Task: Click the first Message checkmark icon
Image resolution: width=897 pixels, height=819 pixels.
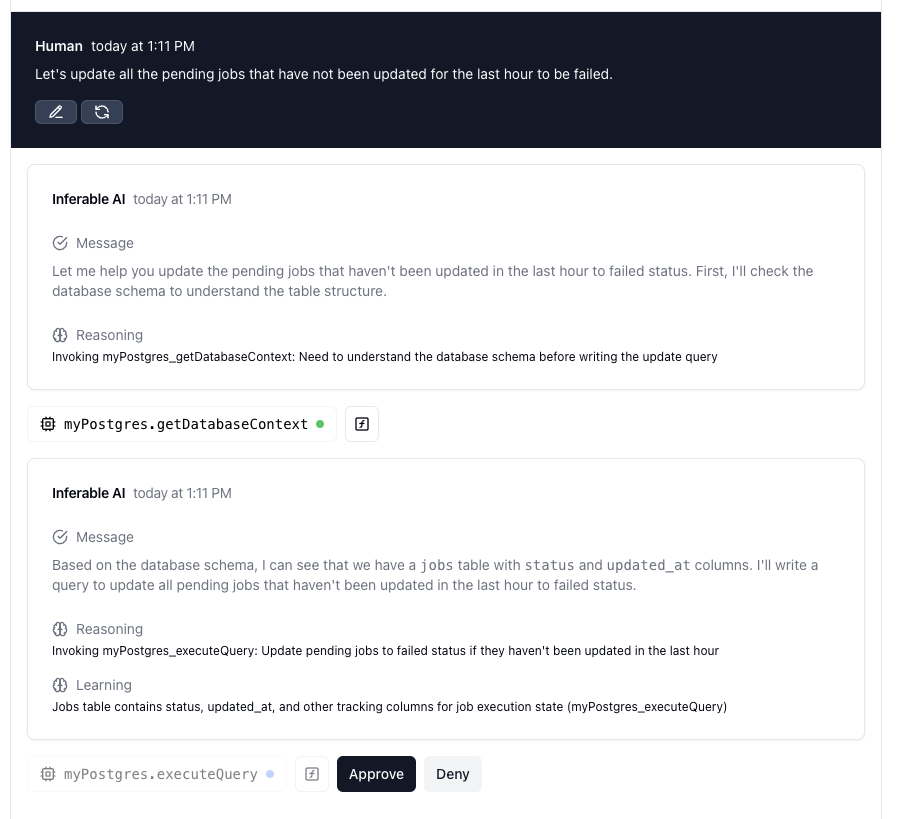Action: 60,243
